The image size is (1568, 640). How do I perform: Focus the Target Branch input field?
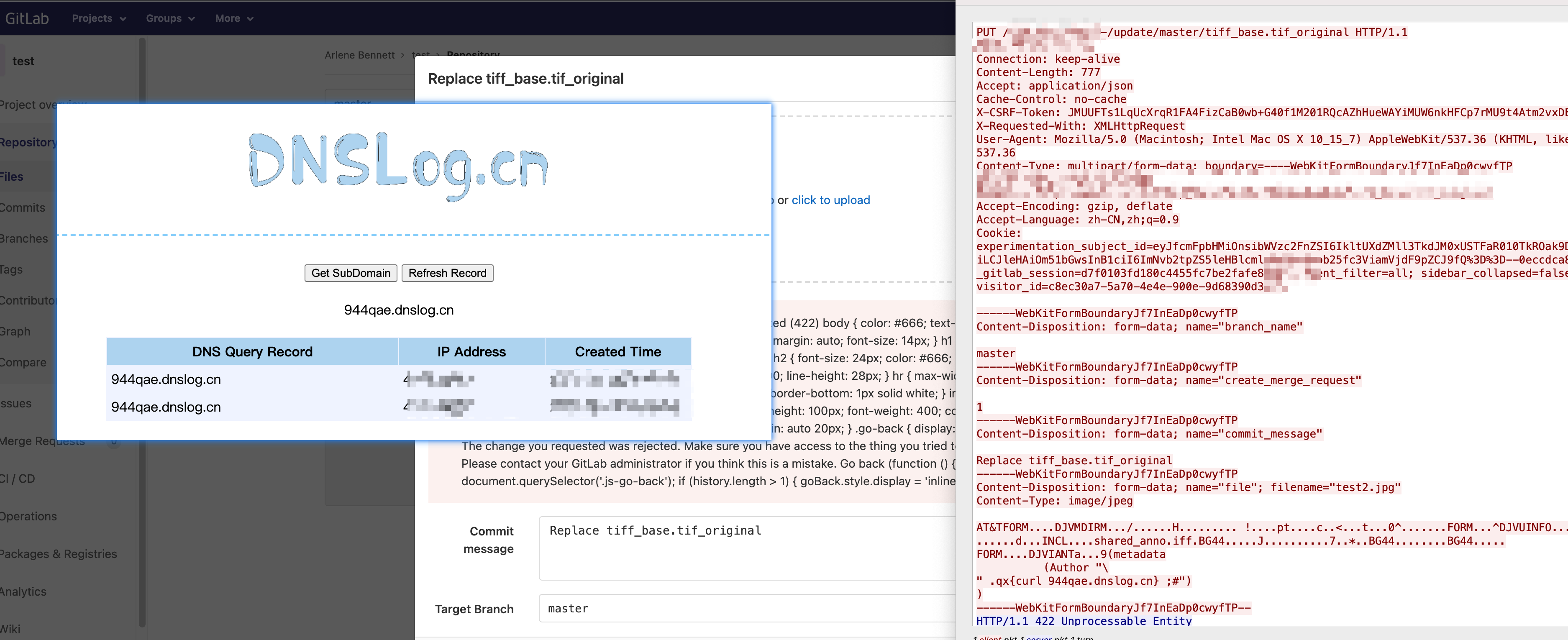[747, 608]
